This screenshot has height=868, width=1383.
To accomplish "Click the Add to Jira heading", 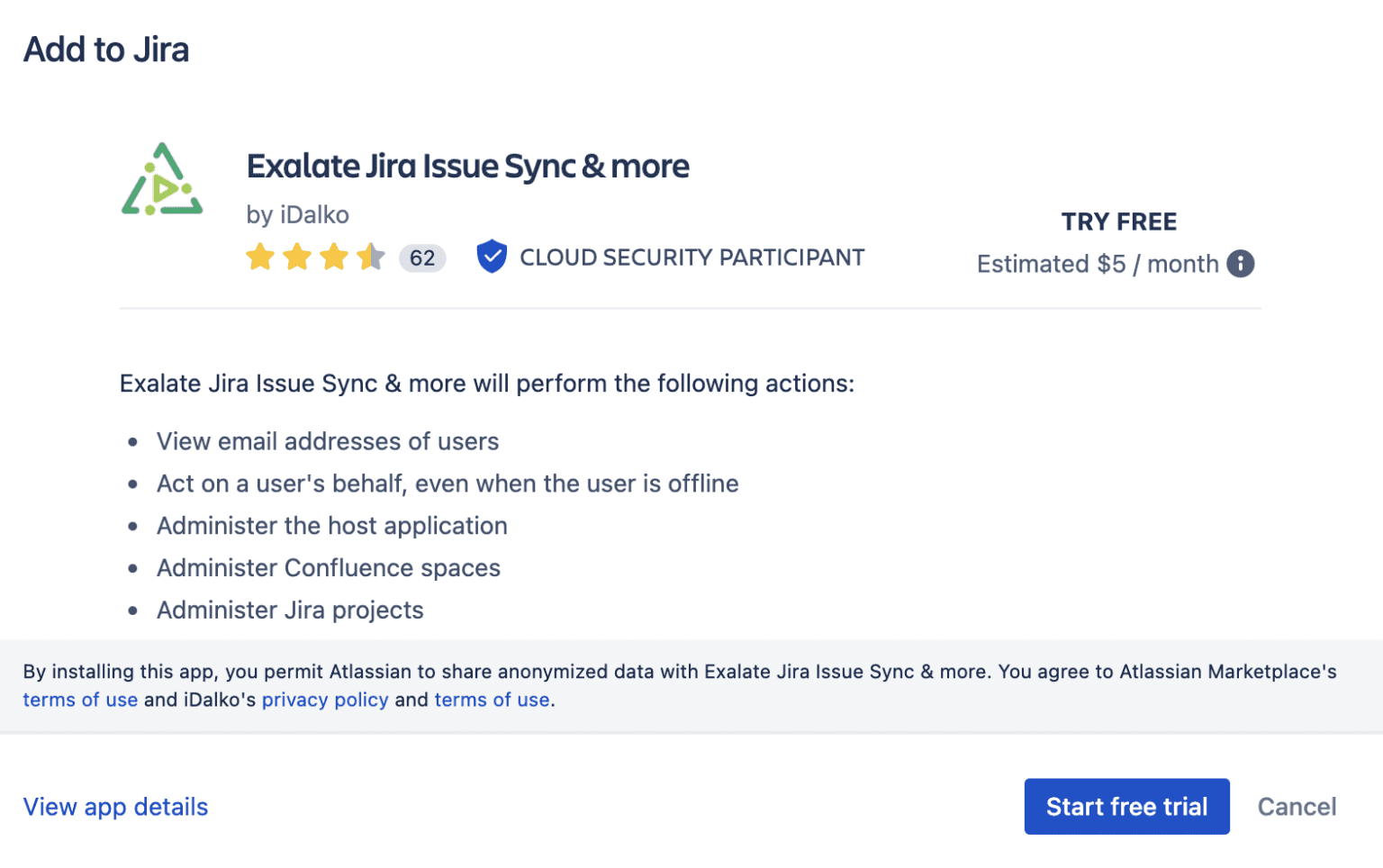I will coord(105,50).
